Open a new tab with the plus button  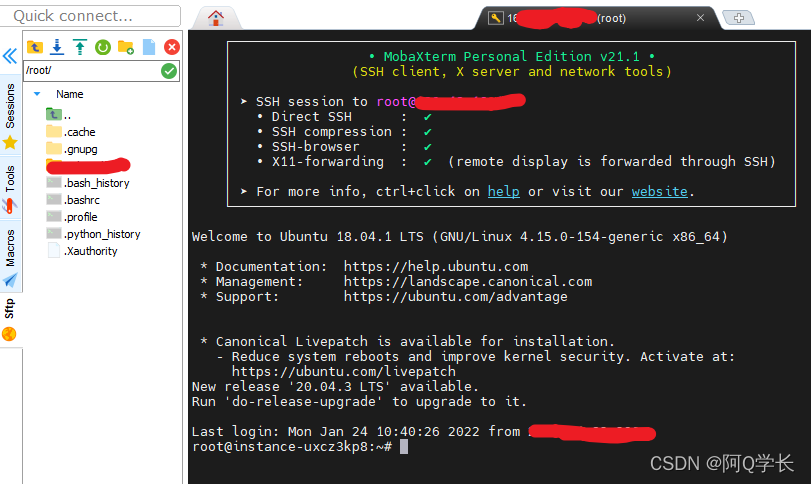tap(739, 18)
